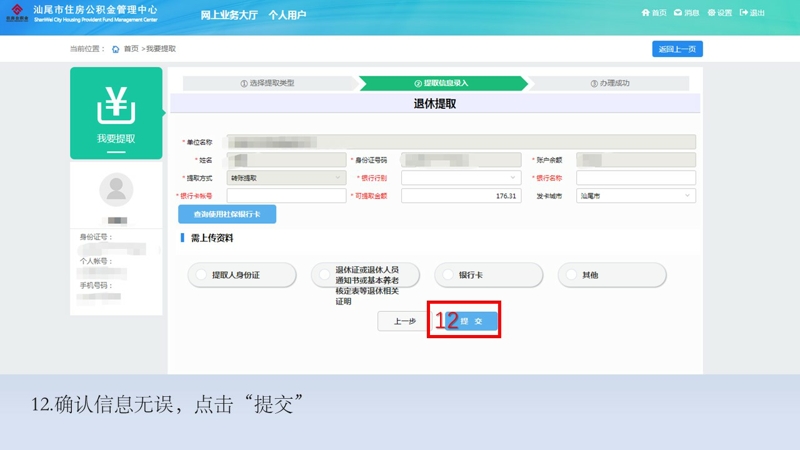
Task: Click 查询使用社保银行卡 button
Action: [227, 215]
